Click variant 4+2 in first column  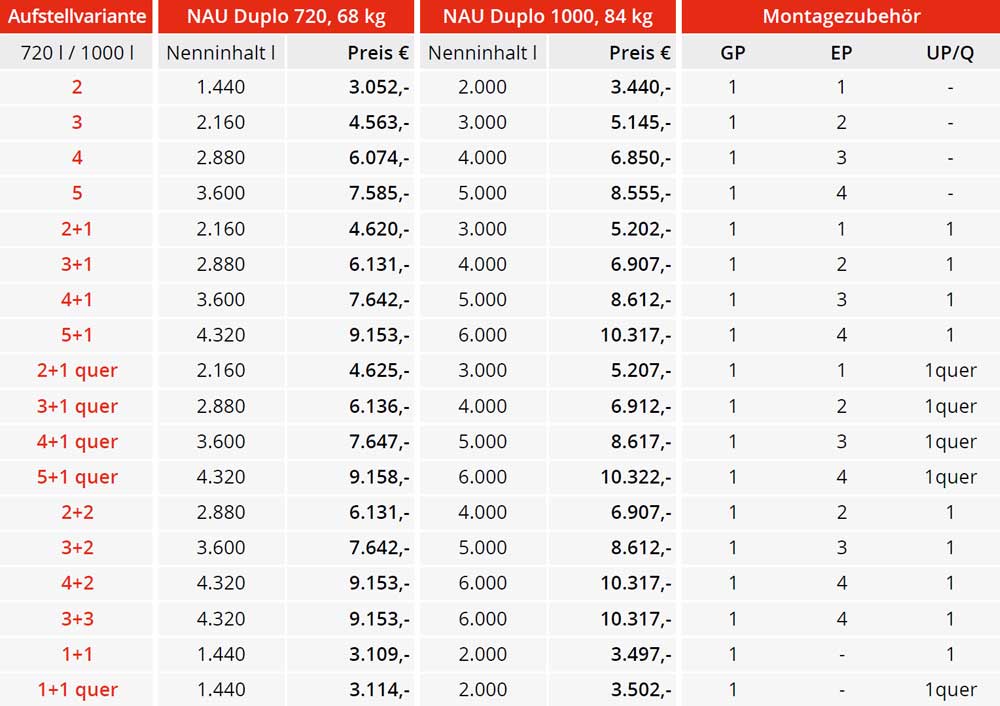tap(77, 583)
